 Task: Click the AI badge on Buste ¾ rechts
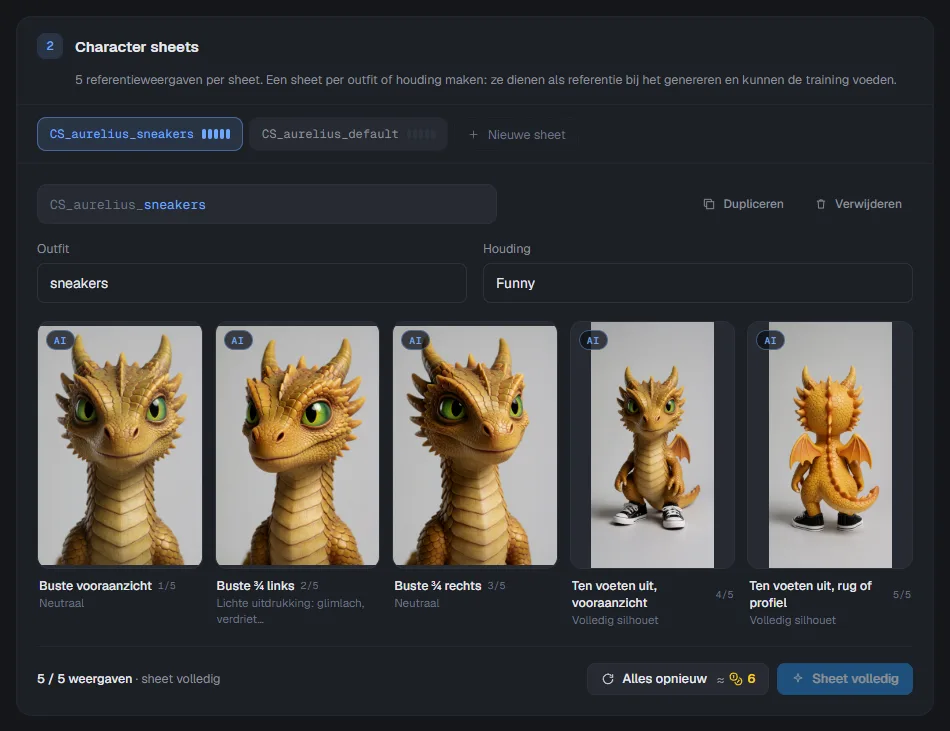tap(415, 340)
